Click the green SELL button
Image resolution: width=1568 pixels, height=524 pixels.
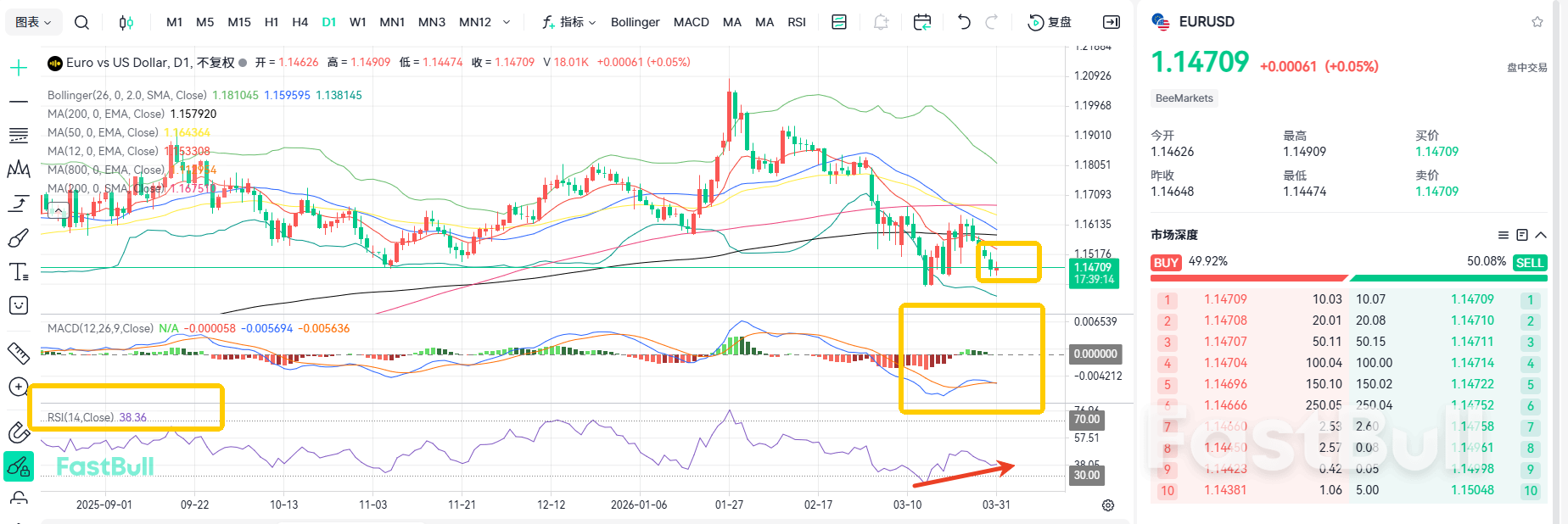[x=1529, y=263]
